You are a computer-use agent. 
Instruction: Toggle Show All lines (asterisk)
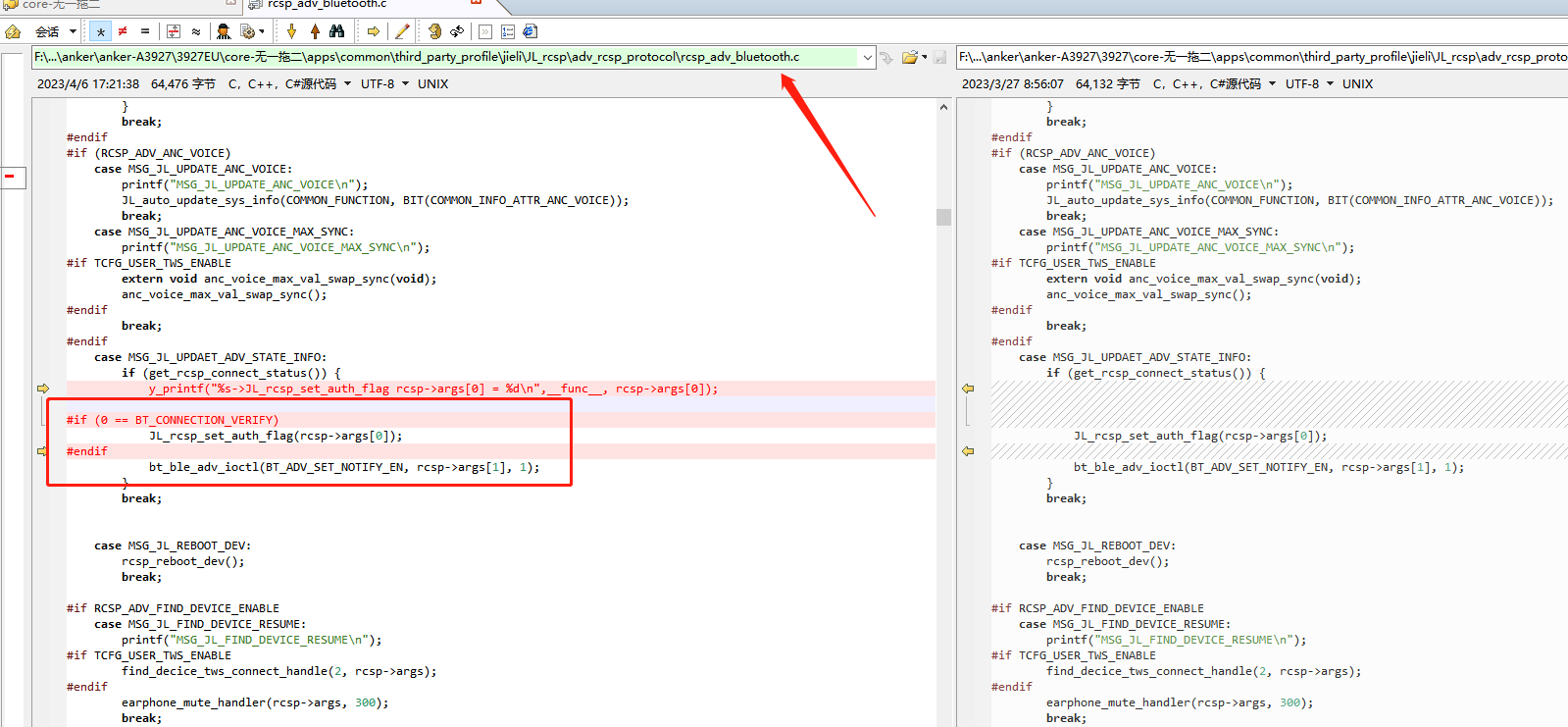pyautogui.click(x=100, y=31)
